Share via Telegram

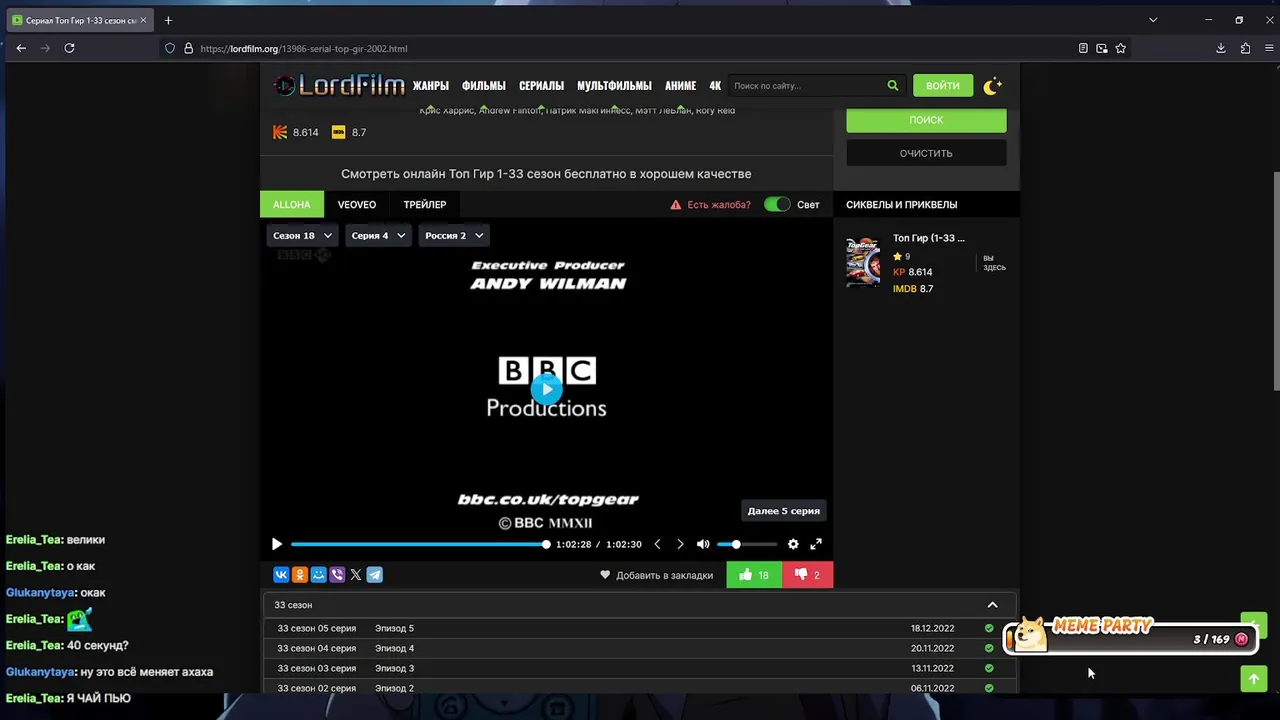coord(374,575)
